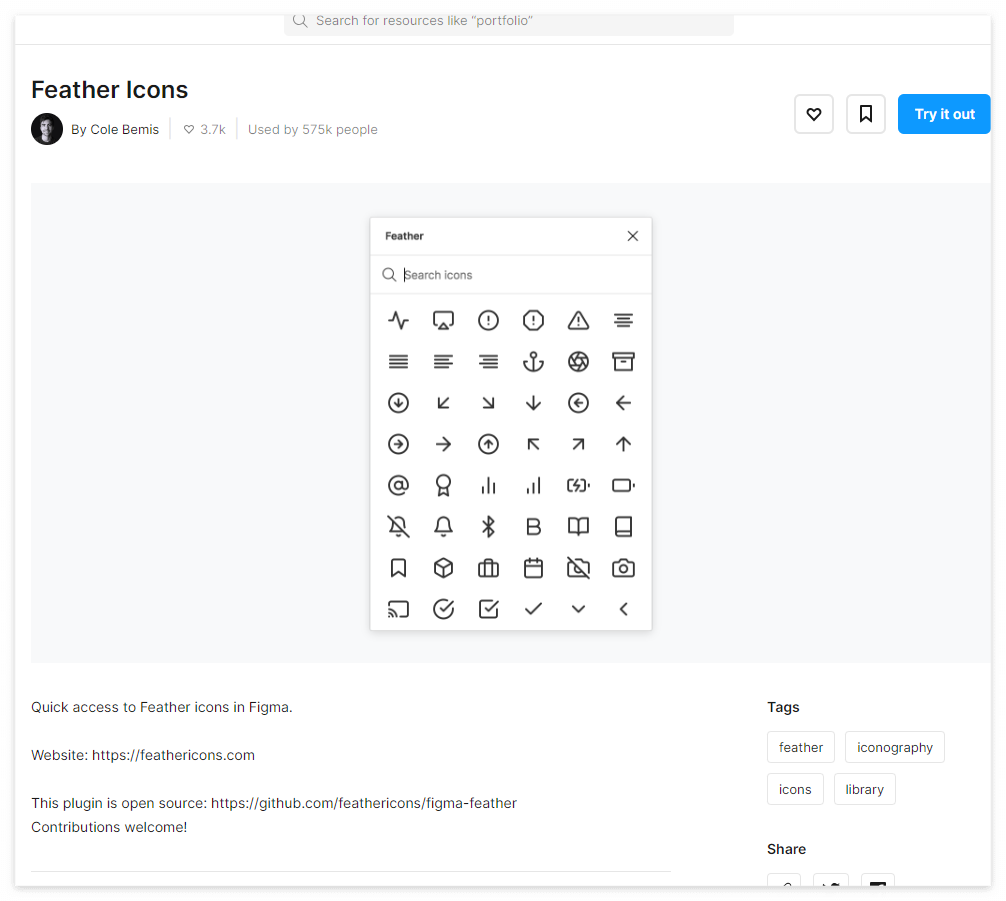Screen dimensions: 1006x901
Task: Pick the camera icon without a slash
Action: [x=623, y=568]
